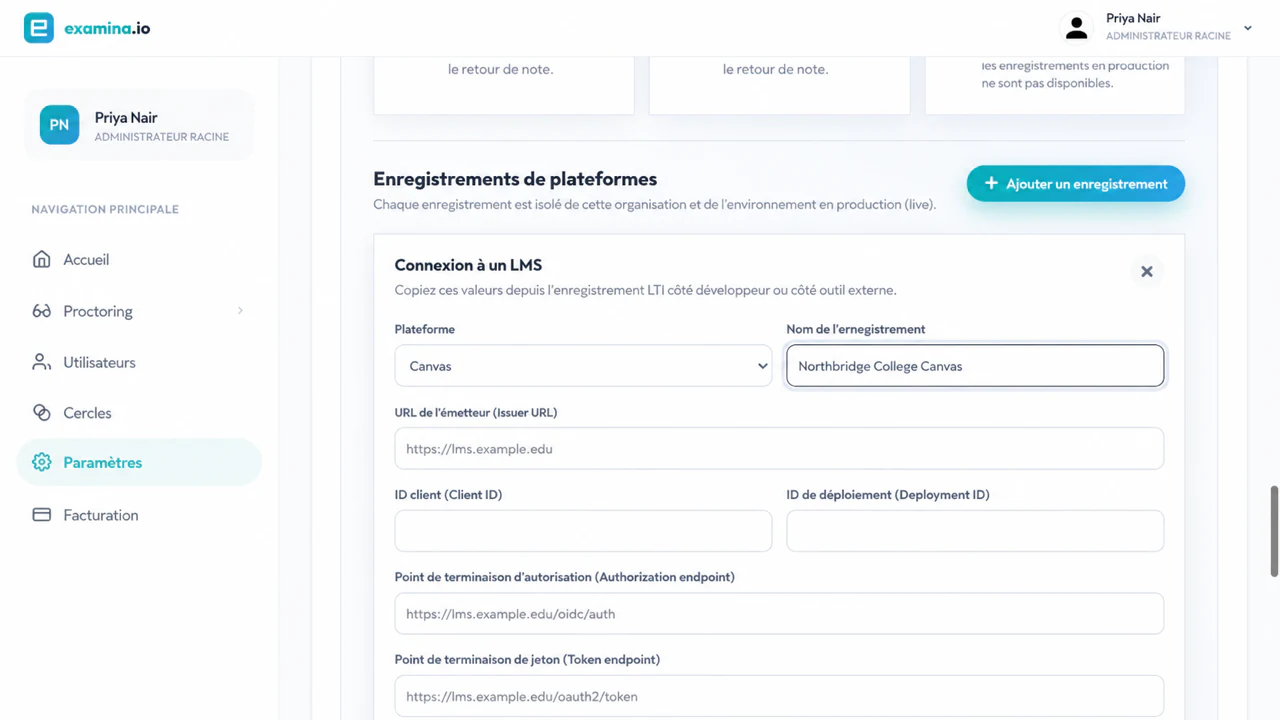Click the URL de l'émetteur input field

point(779,449)
